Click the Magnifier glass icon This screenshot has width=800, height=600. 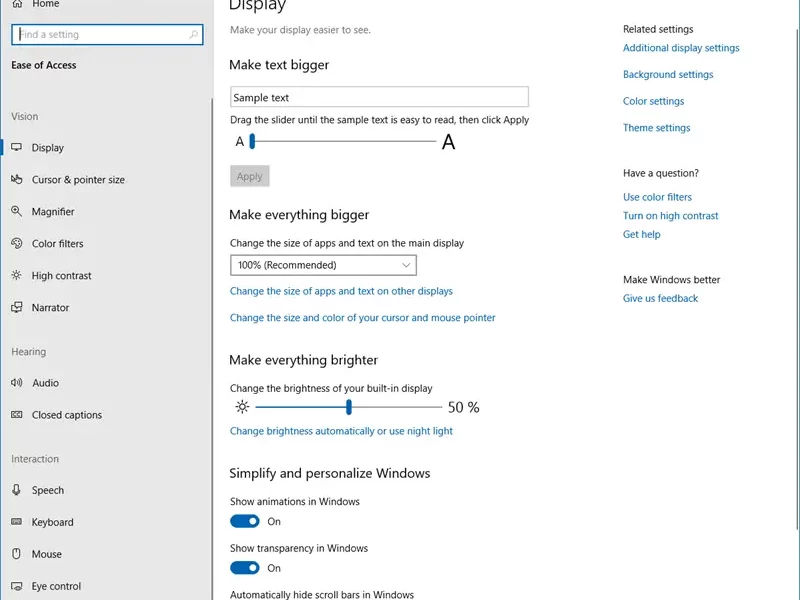point(17,211)
